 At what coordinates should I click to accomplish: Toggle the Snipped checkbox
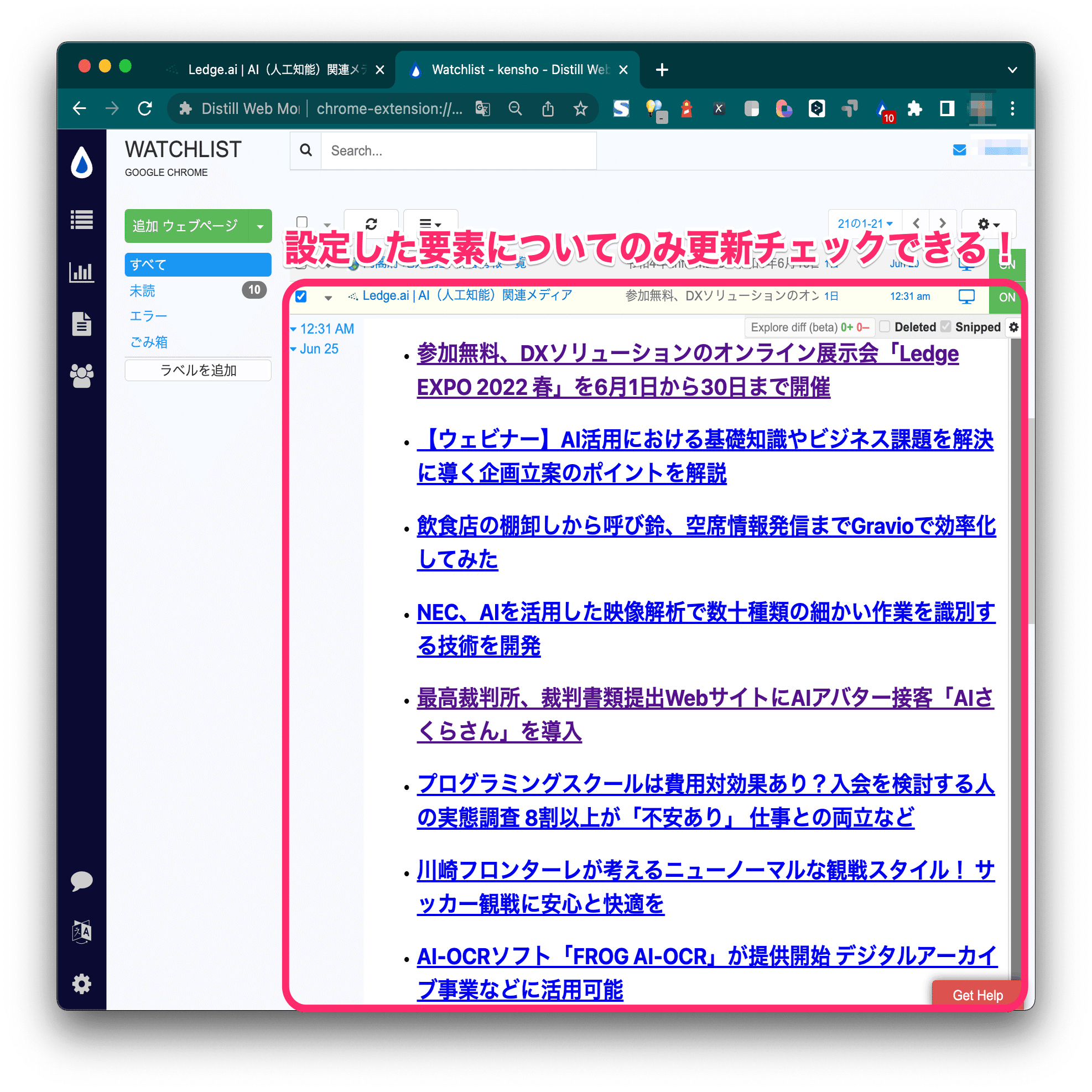tap(945, 326)
